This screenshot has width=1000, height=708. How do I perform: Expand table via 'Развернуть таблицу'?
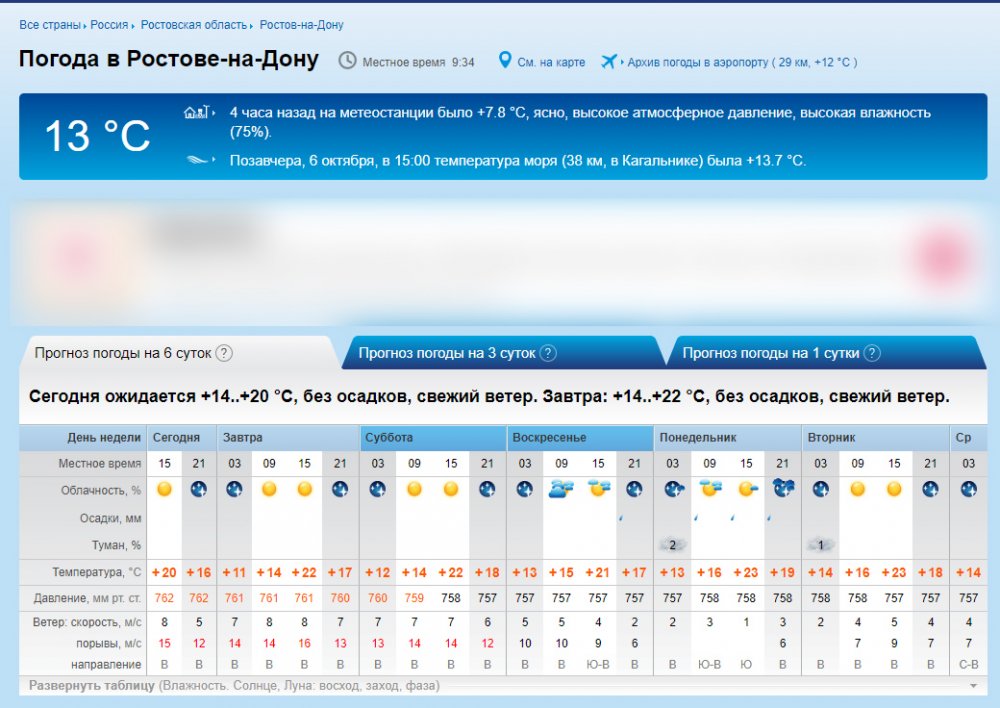coord(92,686)
